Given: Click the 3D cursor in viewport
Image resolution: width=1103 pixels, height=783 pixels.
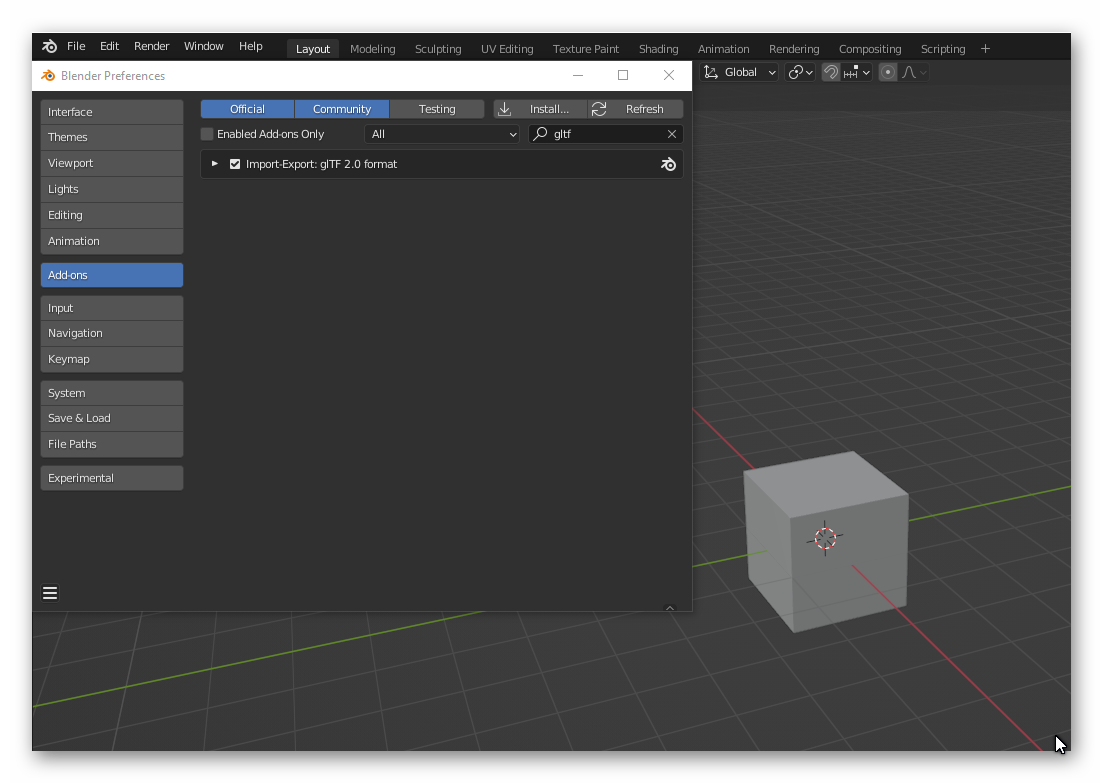Looking at the screenshot, I should coord(825,539).
